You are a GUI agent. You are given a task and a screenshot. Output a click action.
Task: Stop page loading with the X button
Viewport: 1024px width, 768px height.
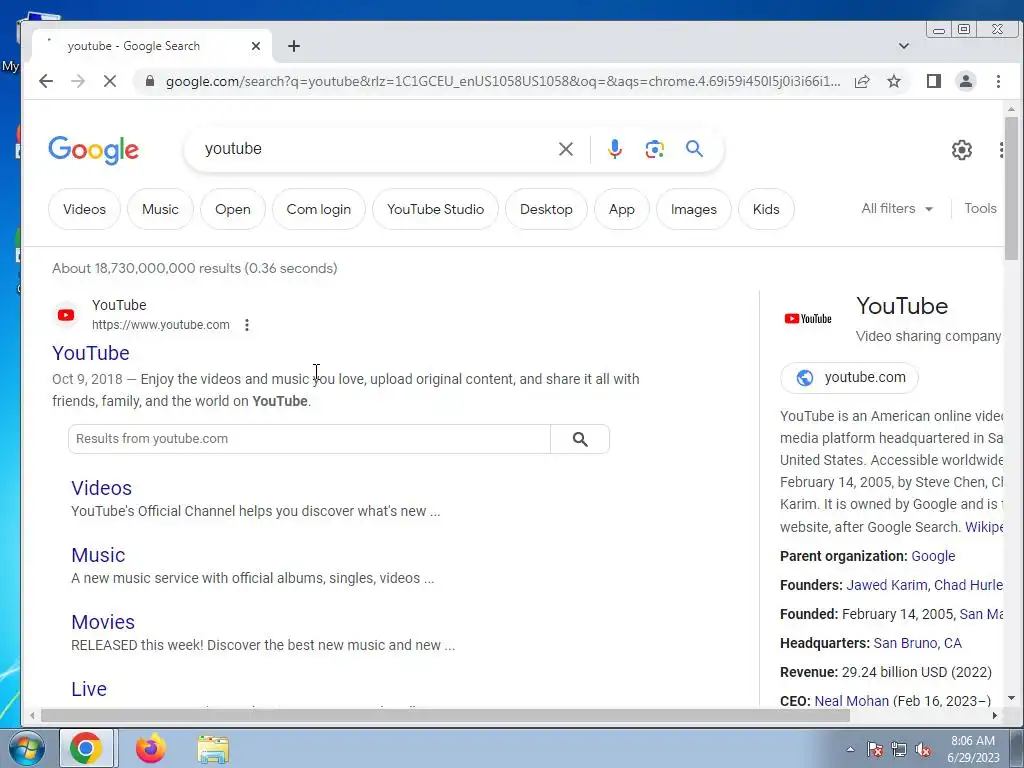pos(110,81)
